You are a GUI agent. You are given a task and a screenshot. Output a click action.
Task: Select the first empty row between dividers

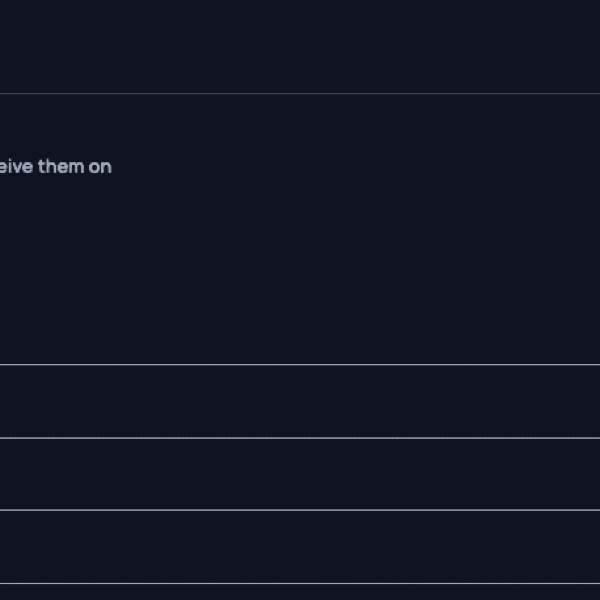pos(300,401)
